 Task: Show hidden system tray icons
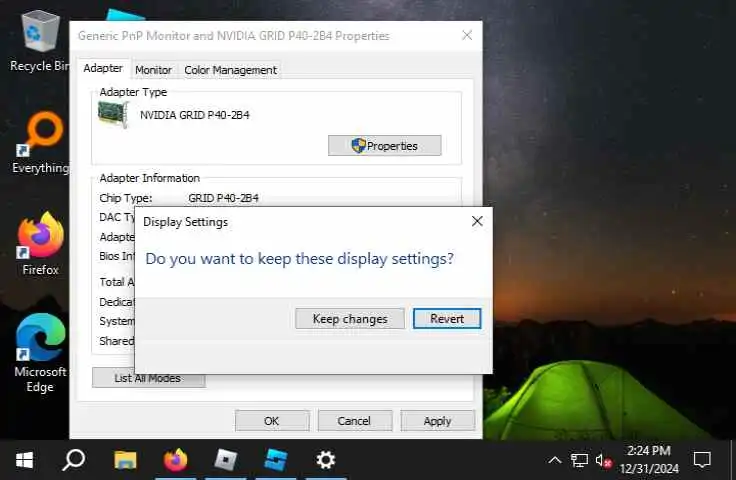(x=555, y=460)
